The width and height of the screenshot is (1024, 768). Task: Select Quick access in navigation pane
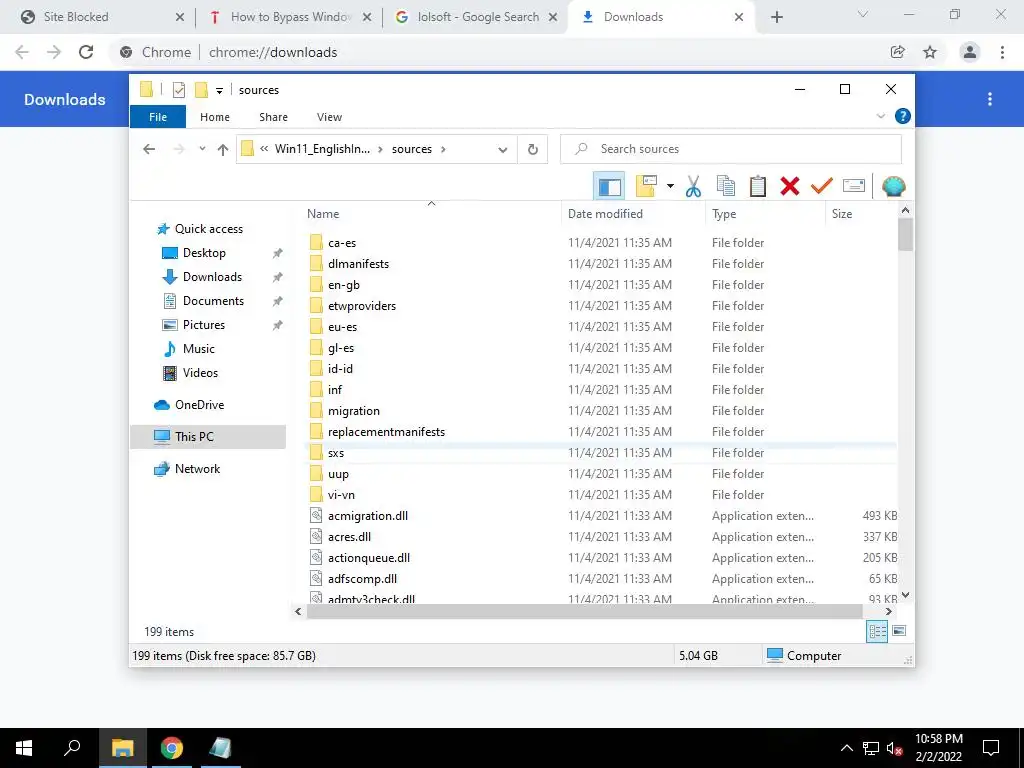tap(208, 229)
